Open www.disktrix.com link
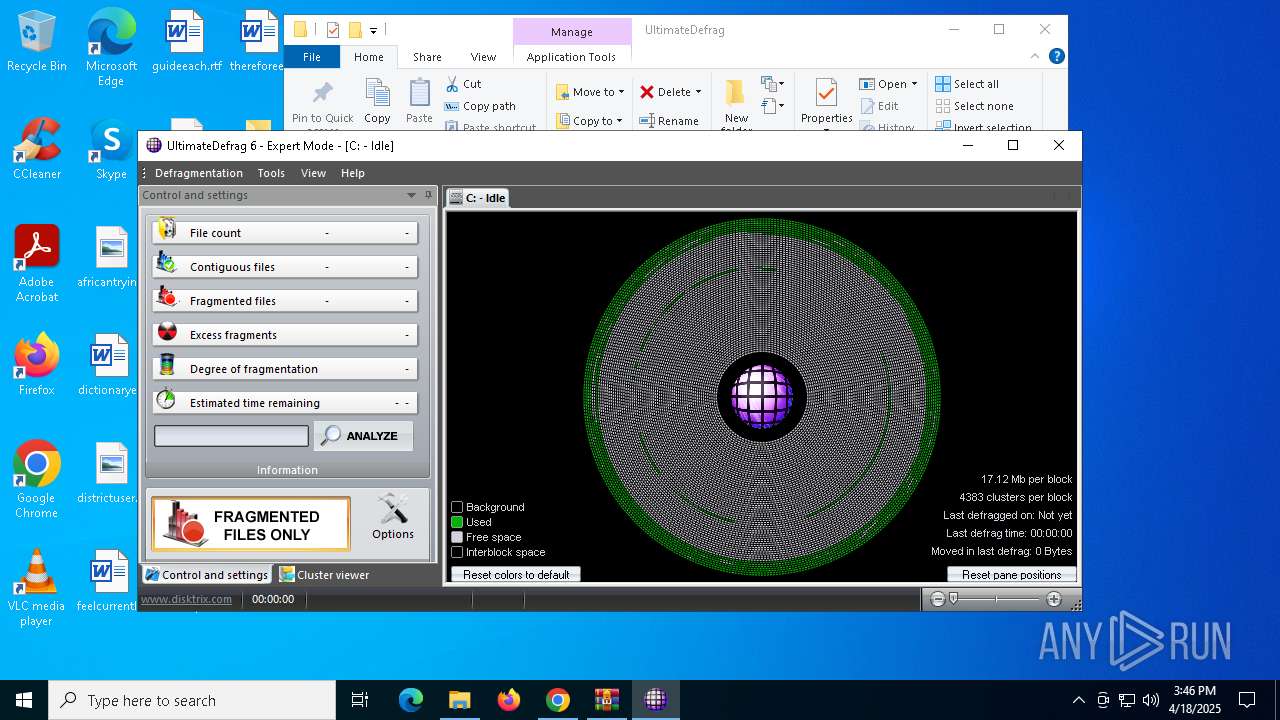The width and height of the screenshot is (1280, 720). click(x=186, y=599)
